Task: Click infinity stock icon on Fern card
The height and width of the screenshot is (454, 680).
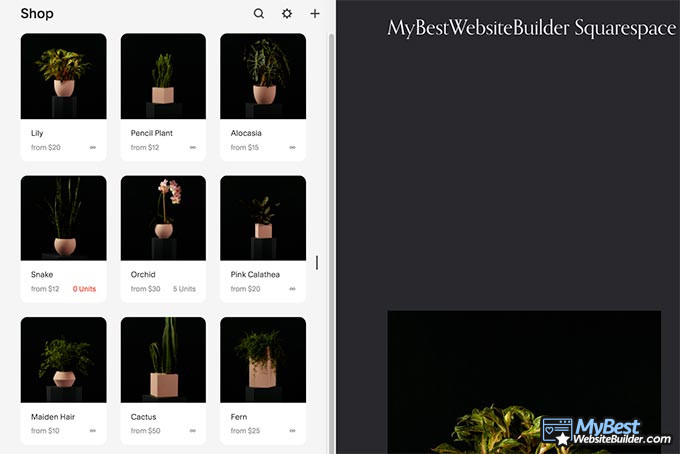Action: click(x=293, y=431)
